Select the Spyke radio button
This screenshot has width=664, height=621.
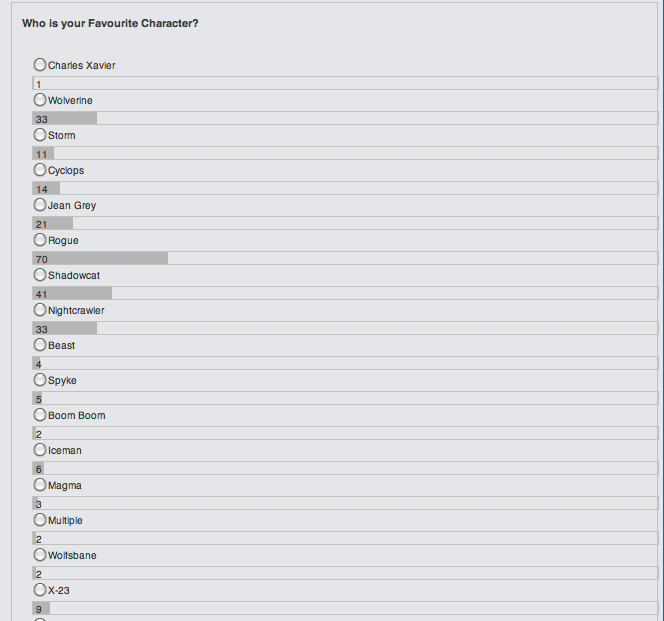tap(40, 380)
